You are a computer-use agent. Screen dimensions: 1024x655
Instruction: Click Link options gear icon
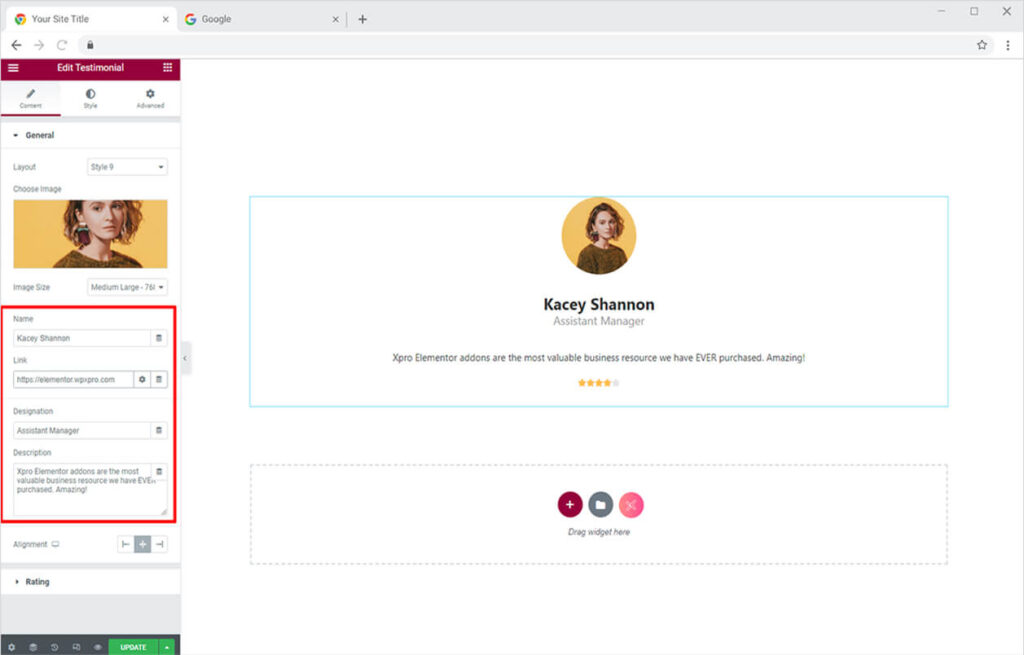[x=142, y=380]
